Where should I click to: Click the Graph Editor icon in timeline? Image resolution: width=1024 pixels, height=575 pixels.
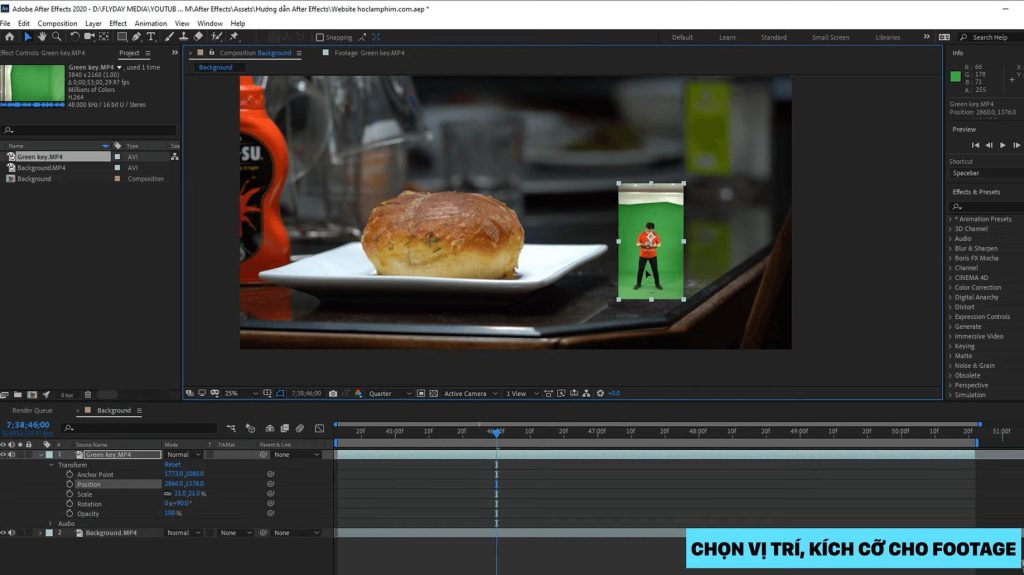coord(319,428)
